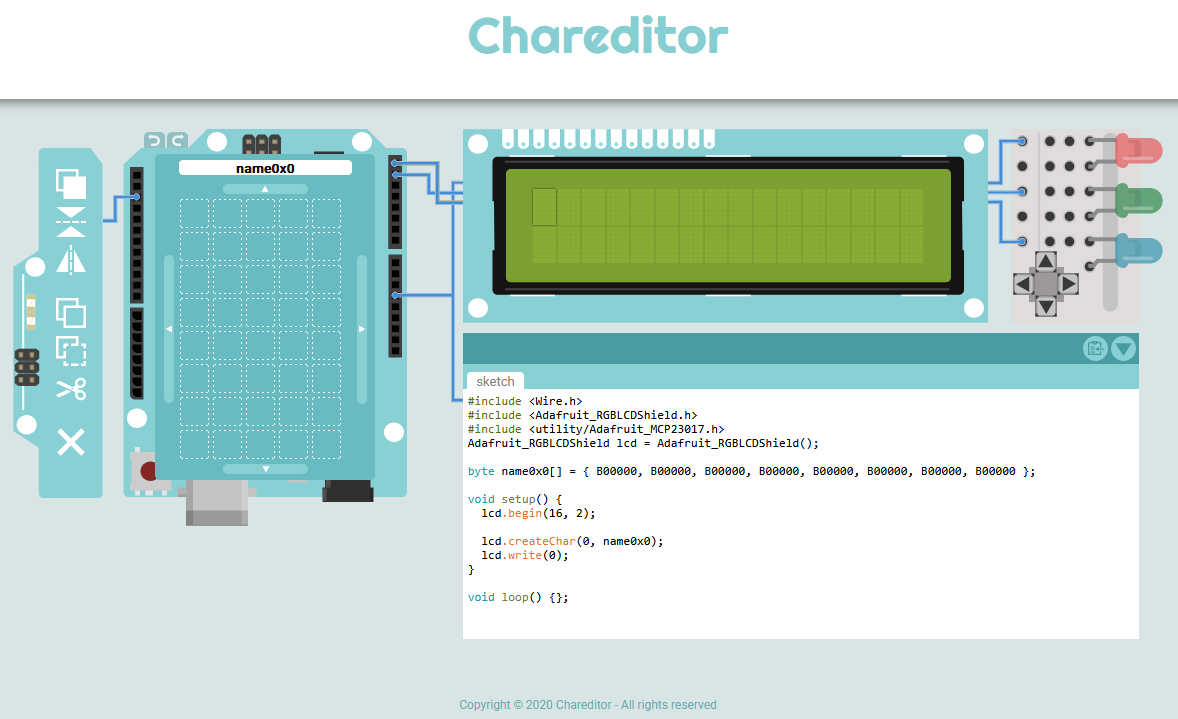The height and width of the screenshot is (719, 1178).
Task: Toggle the bottom-right pixel of the grid
Action: [x=327, y=443]
